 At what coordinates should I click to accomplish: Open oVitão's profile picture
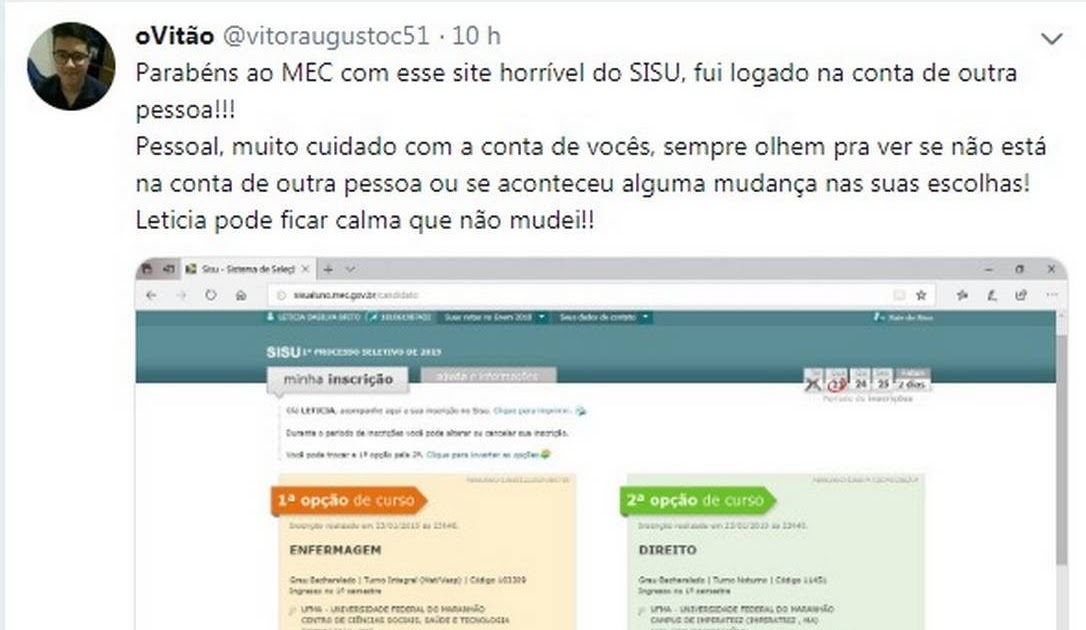click(x=71, y=66)
